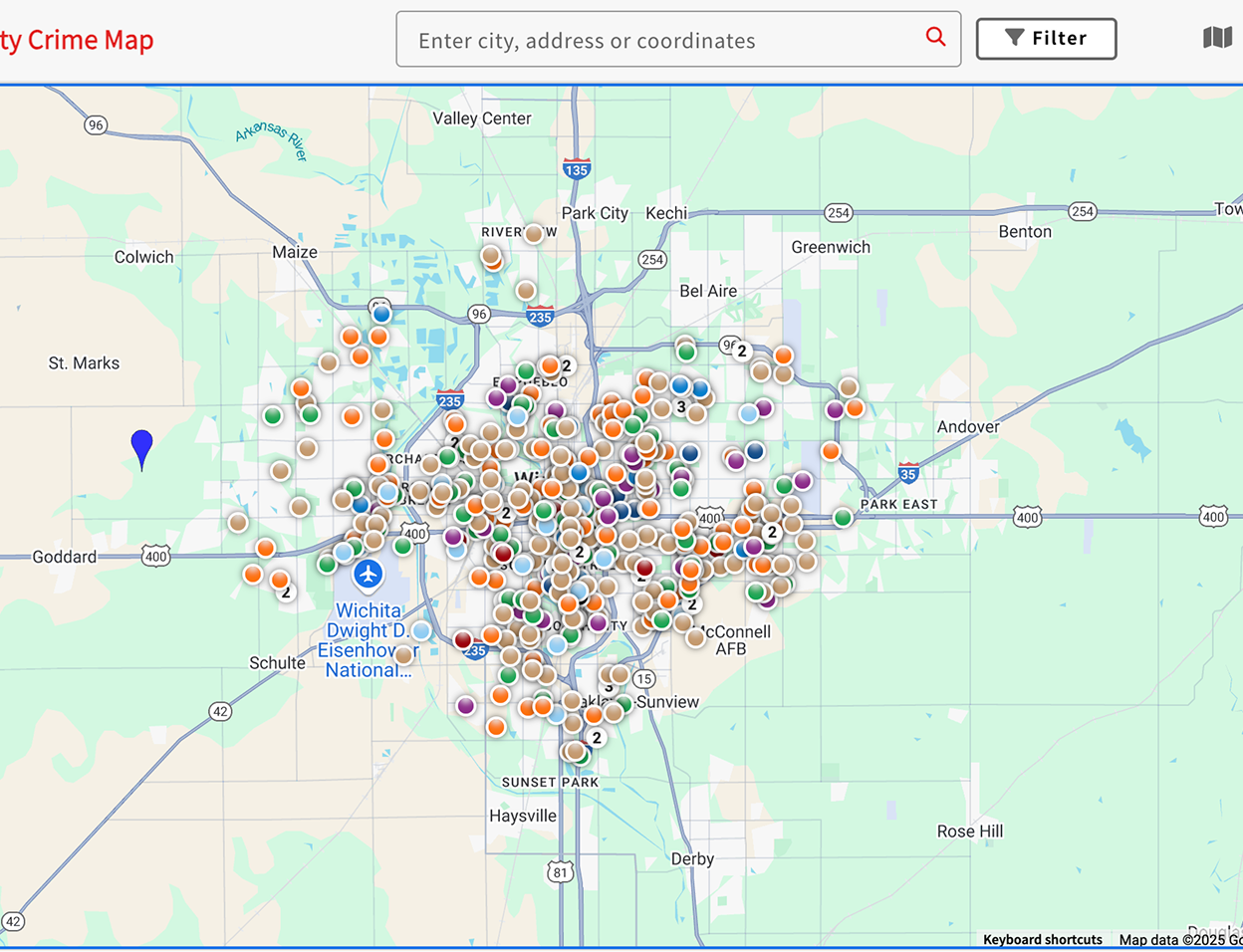Click the Park City map label
Image resolution: width=1243 pixels, height=952 pixels.
(595, 213)
